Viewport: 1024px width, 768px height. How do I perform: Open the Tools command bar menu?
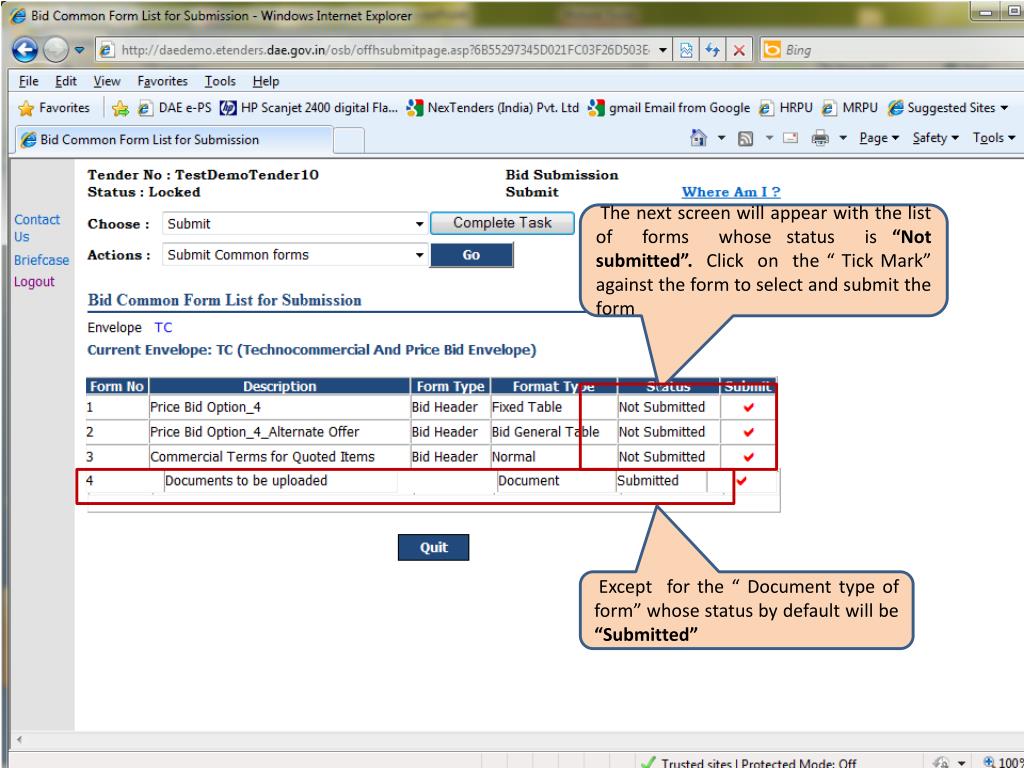[x=994, y=138]
